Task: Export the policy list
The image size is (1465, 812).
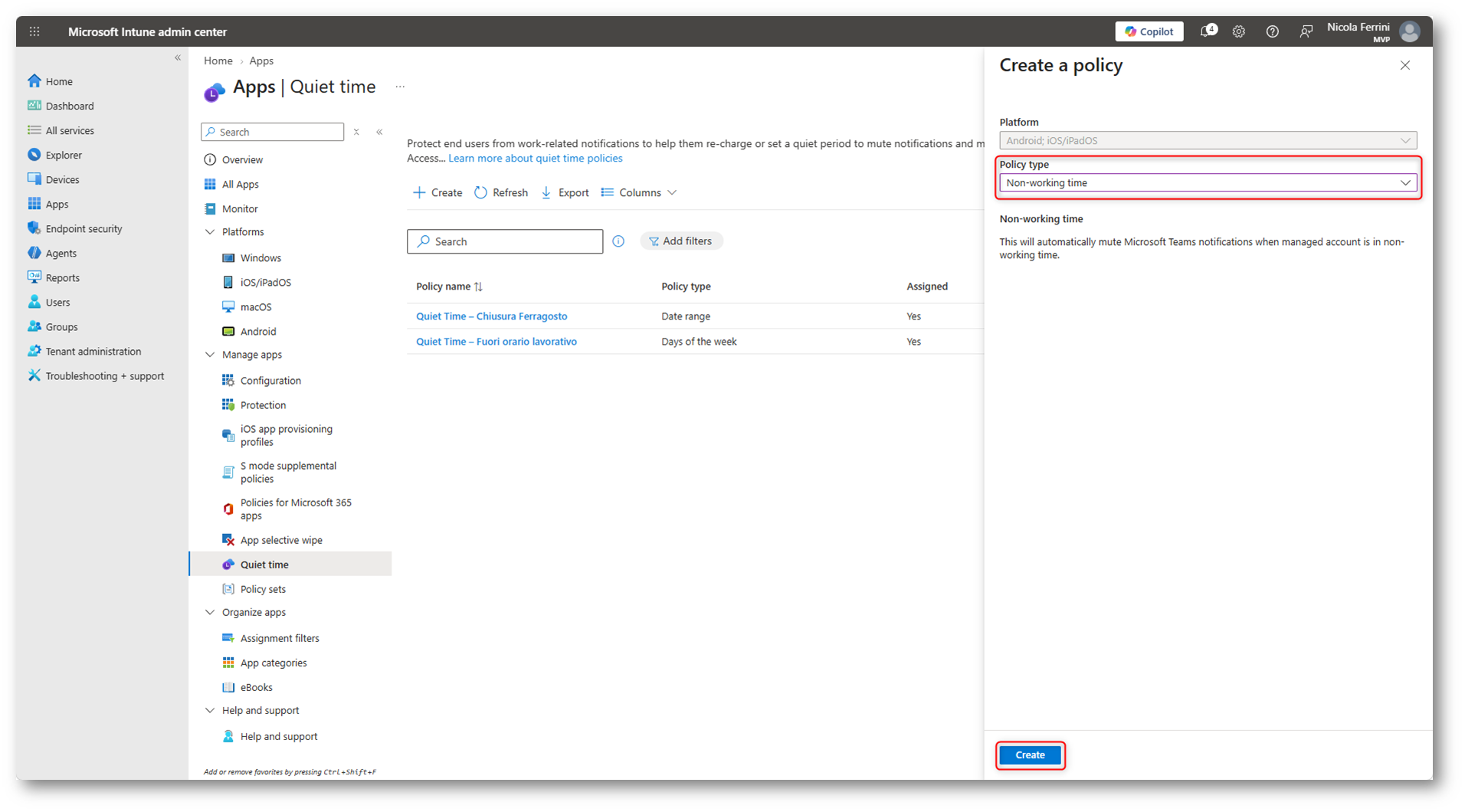Action: 565,192
